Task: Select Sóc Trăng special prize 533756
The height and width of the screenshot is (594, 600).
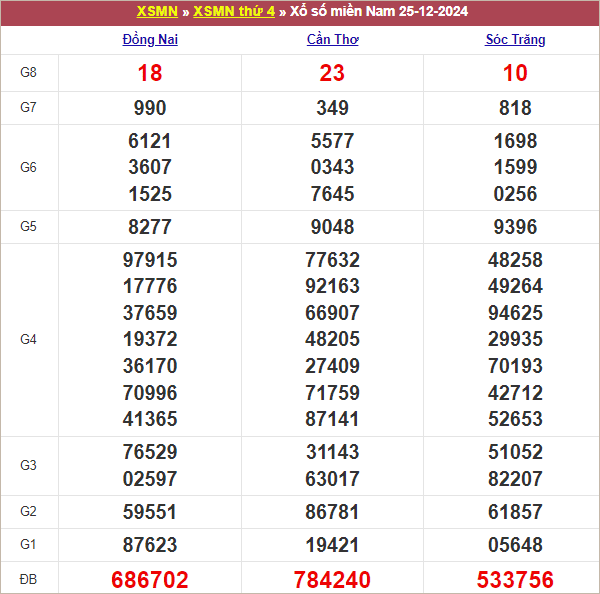Action: click(515, 579)
